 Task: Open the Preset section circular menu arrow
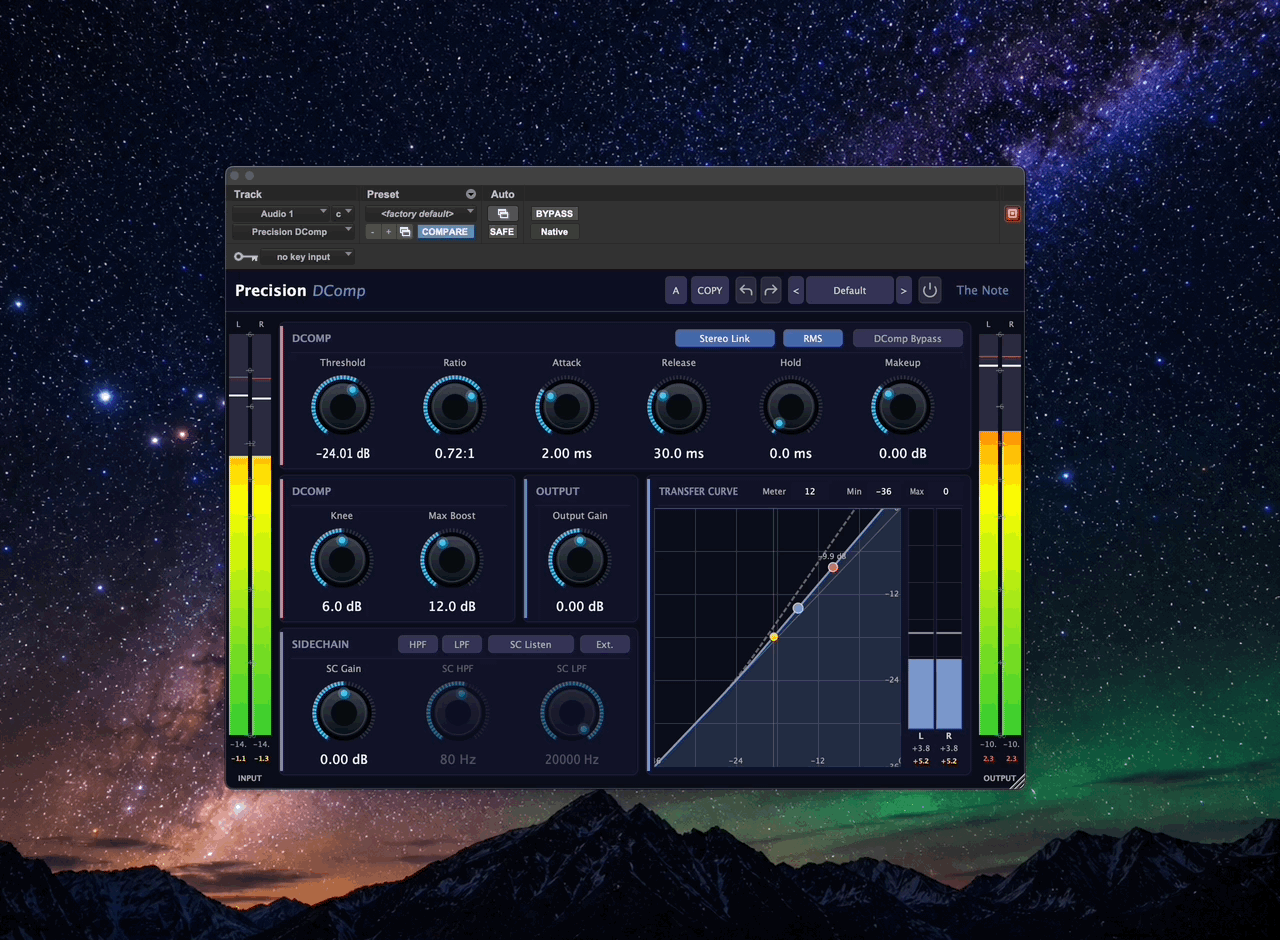point(471,194)
